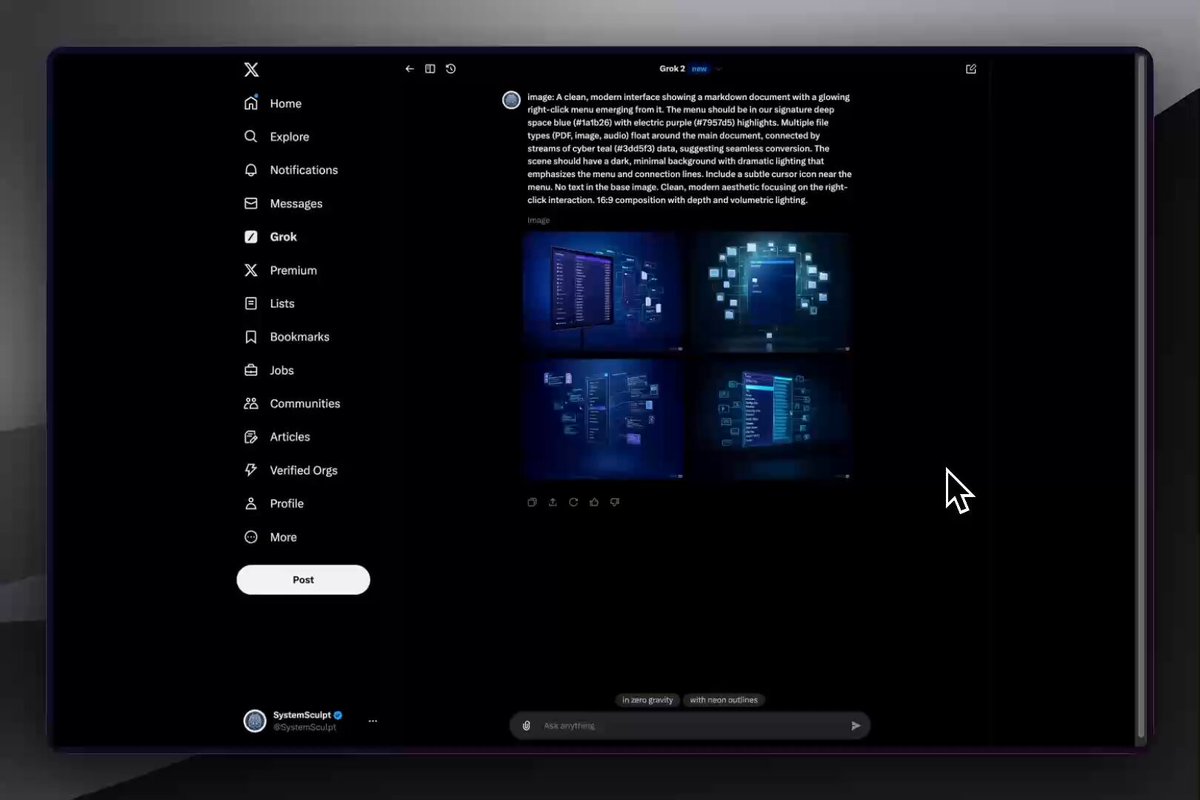Viewport: 1200px width, 800px height.
Task: Toggle the side panel layout icon
Action: (x=430, y=69)
